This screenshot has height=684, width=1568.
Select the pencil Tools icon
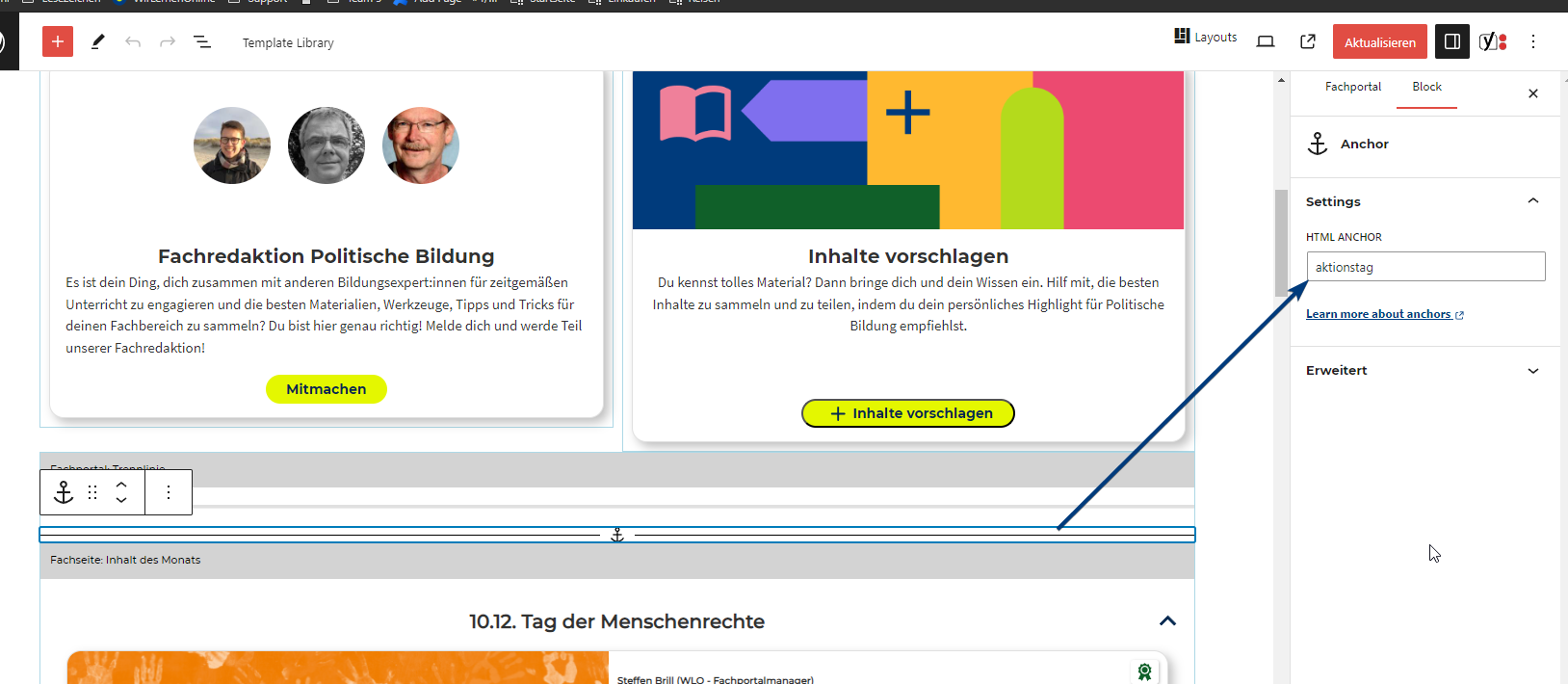pyautogui.click(x=97, y=42)
